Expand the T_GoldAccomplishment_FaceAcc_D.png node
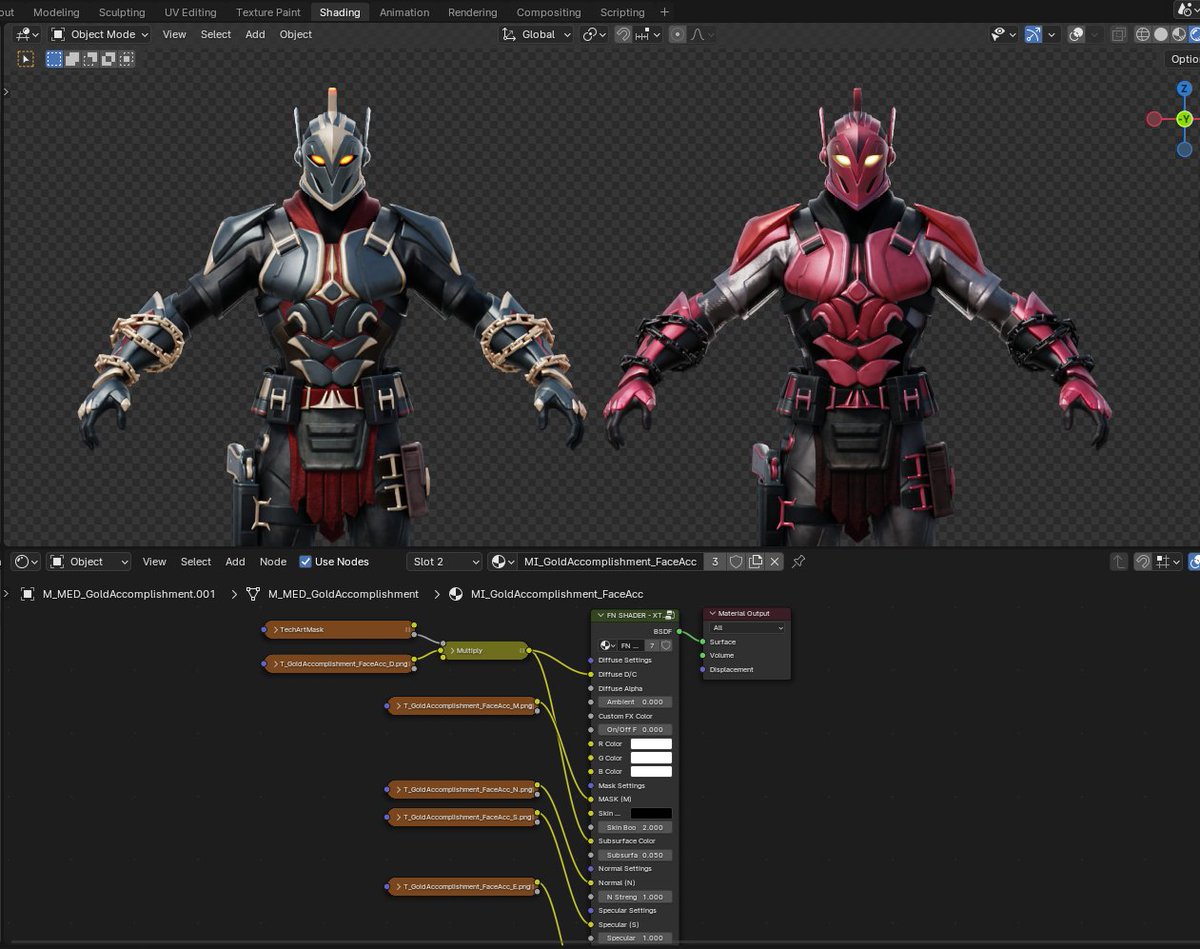 pyautogui.click(x=274, y=664)
